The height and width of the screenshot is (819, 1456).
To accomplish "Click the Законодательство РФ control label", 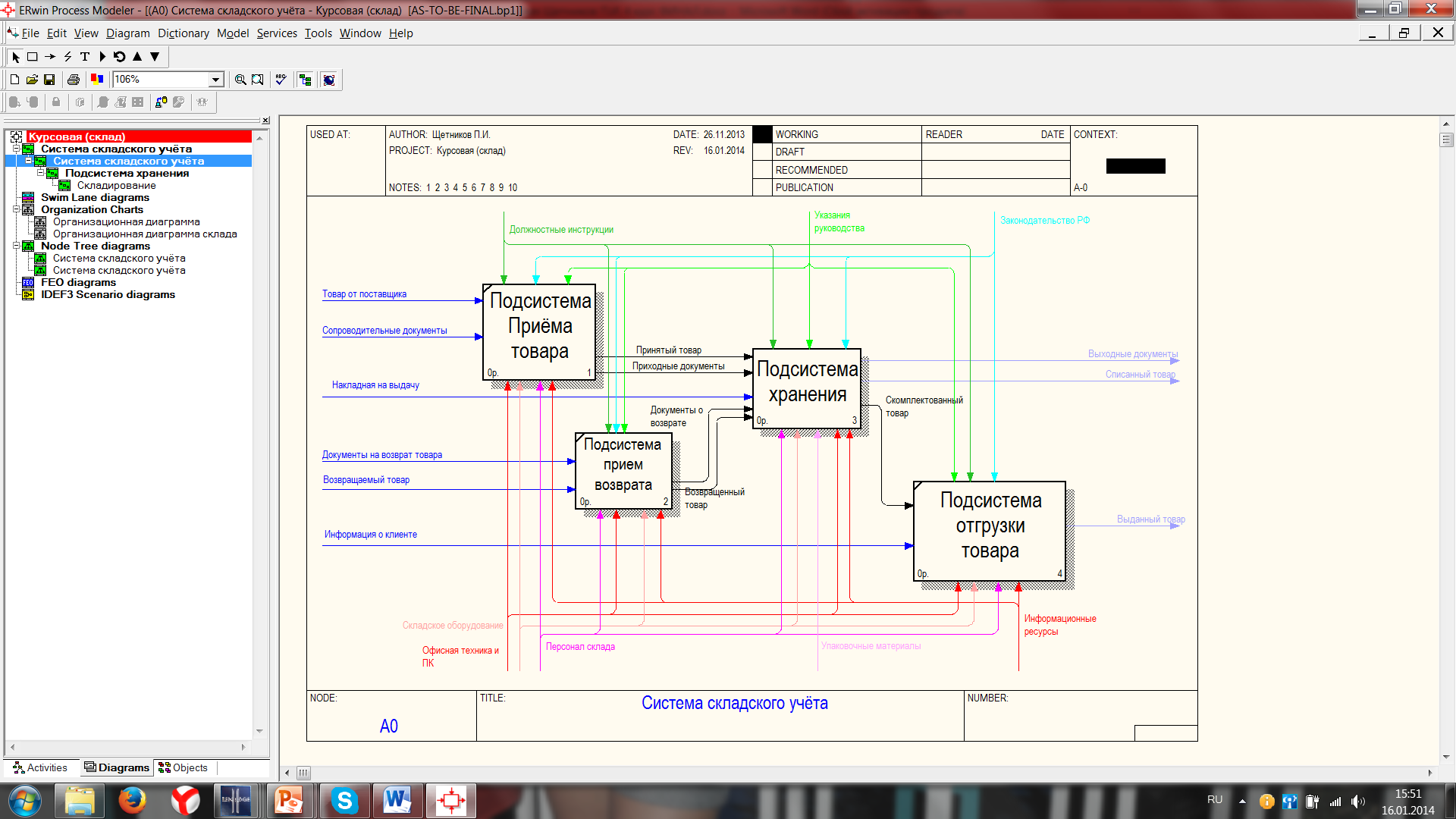I will click(1045, 221).
